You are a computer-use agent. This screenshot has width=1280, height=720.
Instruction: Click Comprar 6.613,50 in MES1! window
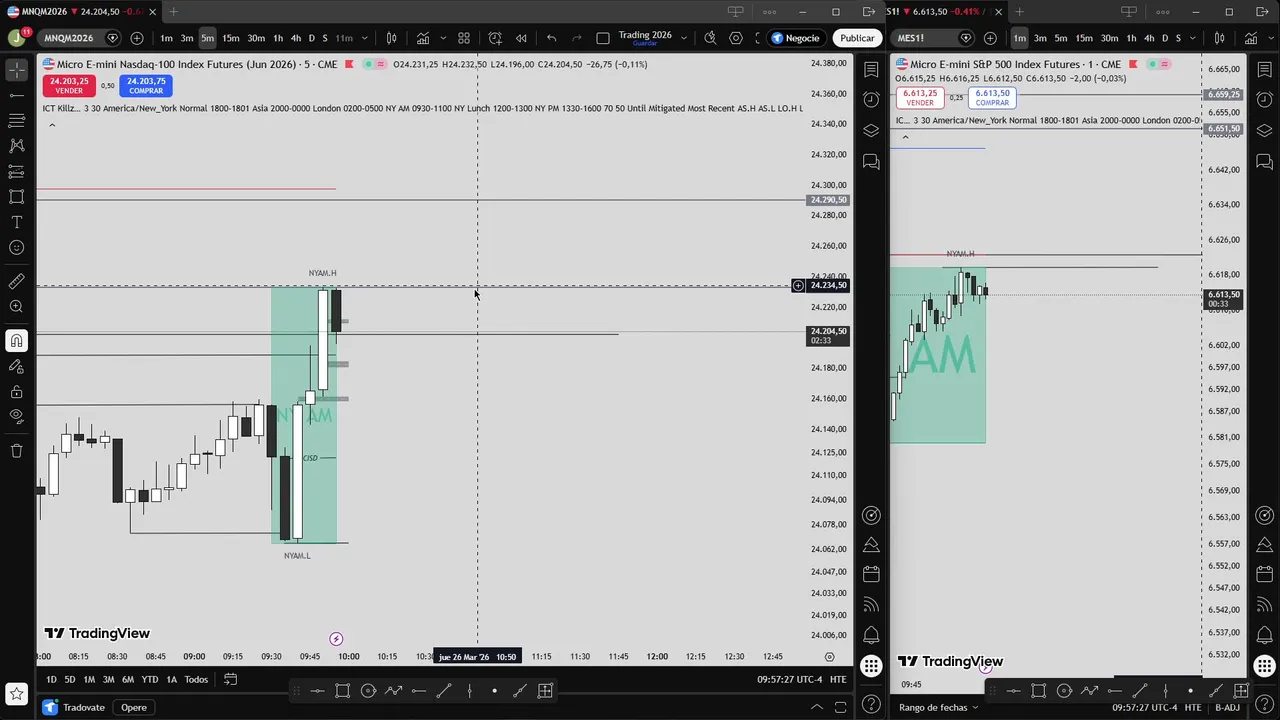pos(992,98)
